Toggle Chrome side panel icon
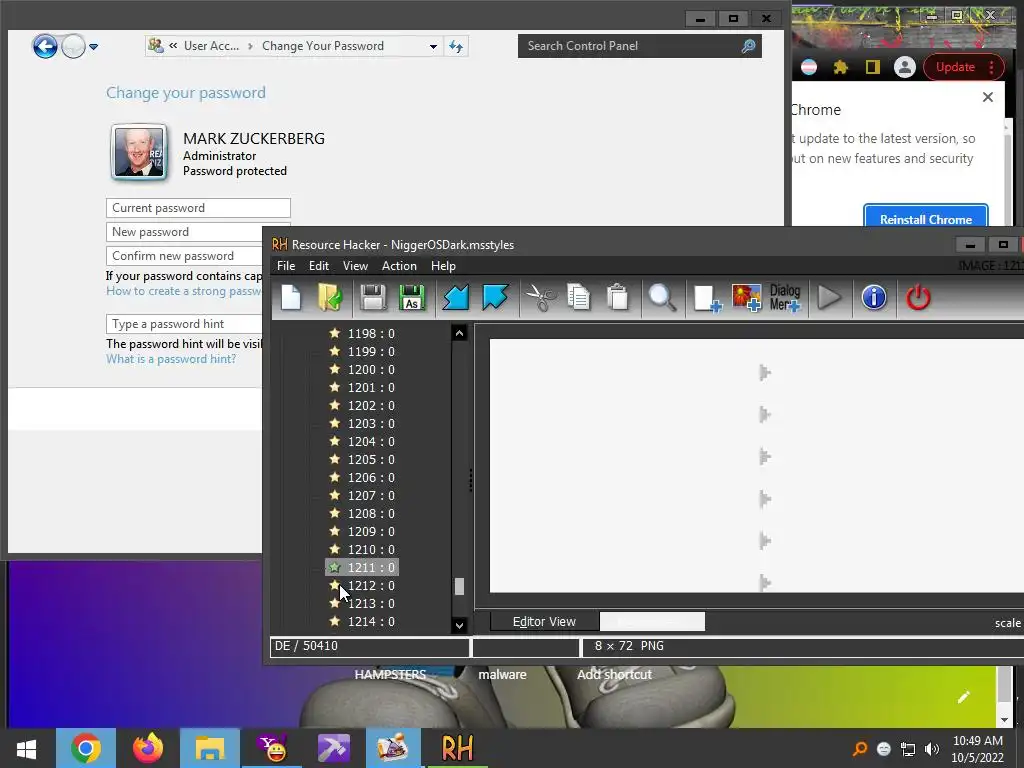The width and height of the screenshot is (1024, 768). 872,67
